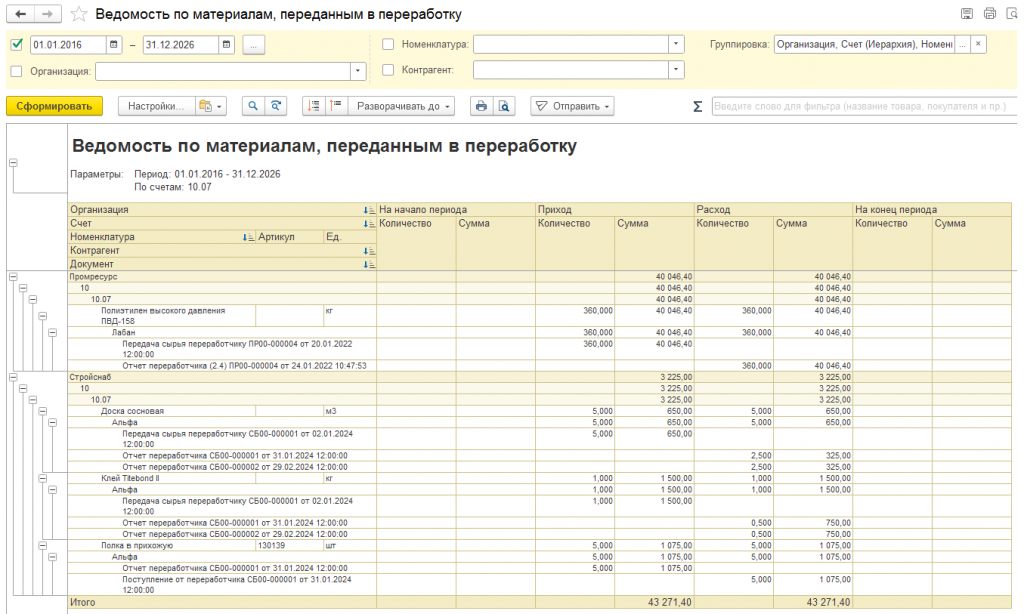Open the Разворачивать до dropdown
The height and width of the screenshot is (614, 1024).
pyautogui.click(x=402, y=106)
